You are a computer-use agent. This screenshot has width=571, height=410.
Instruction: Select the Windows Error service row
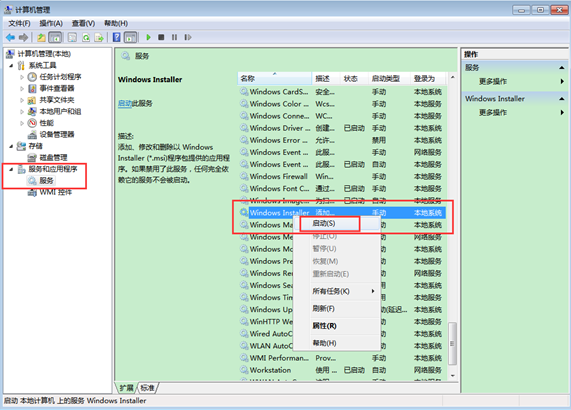click(342, 140)
